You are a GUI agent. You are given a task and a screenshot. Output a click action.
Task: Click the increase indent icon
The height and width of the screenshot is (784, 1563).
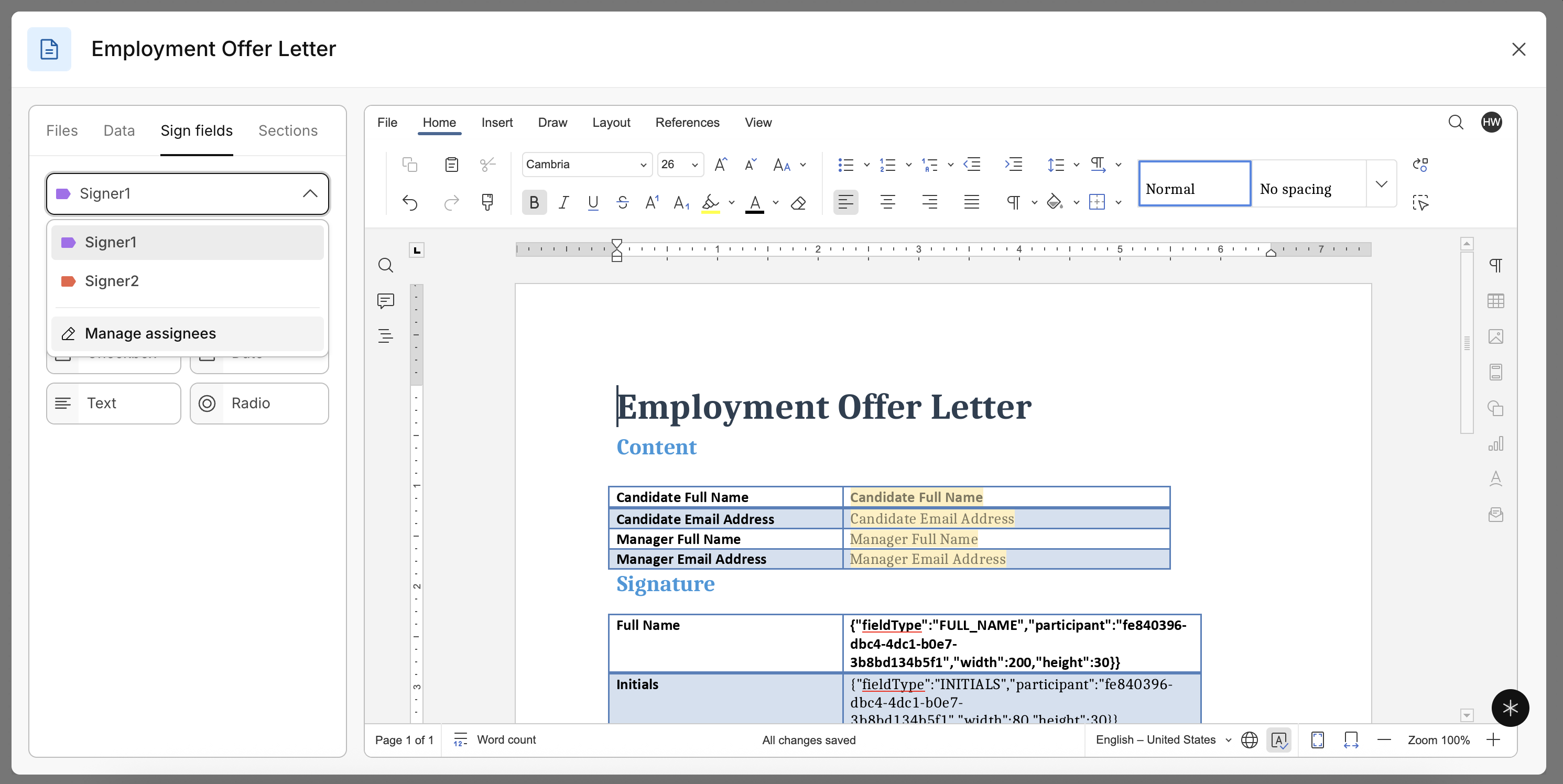tap(1013, 165)
